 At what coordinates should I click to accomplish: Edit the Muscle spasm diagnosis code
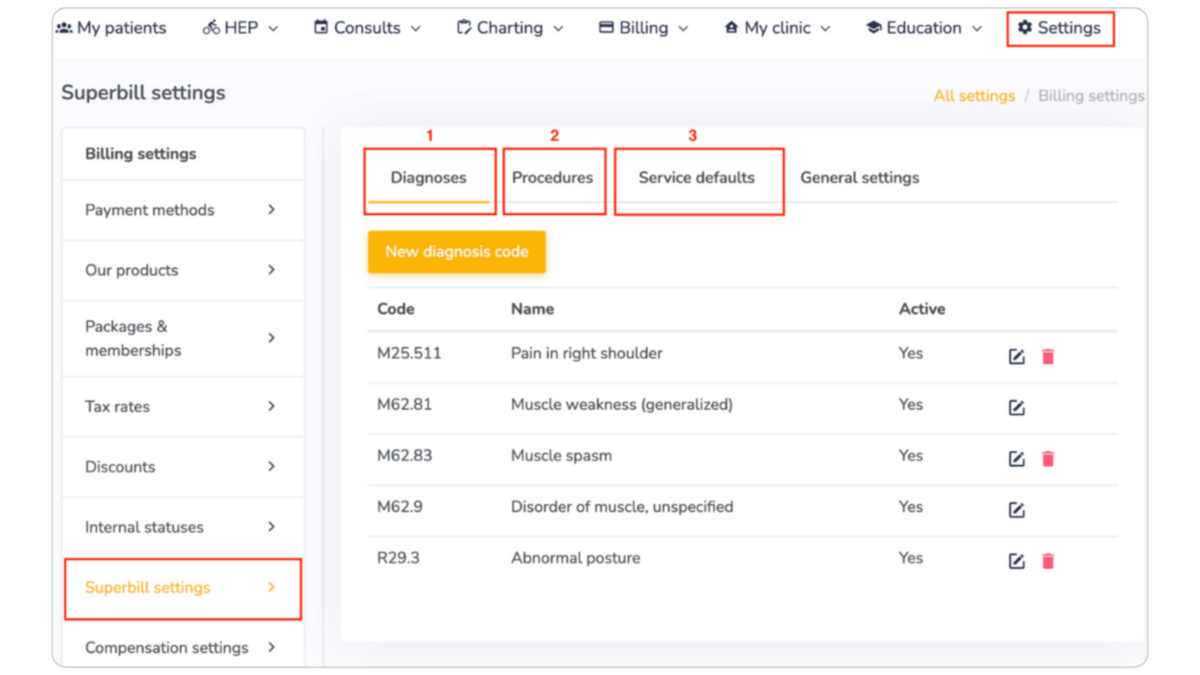point(1016,459)
